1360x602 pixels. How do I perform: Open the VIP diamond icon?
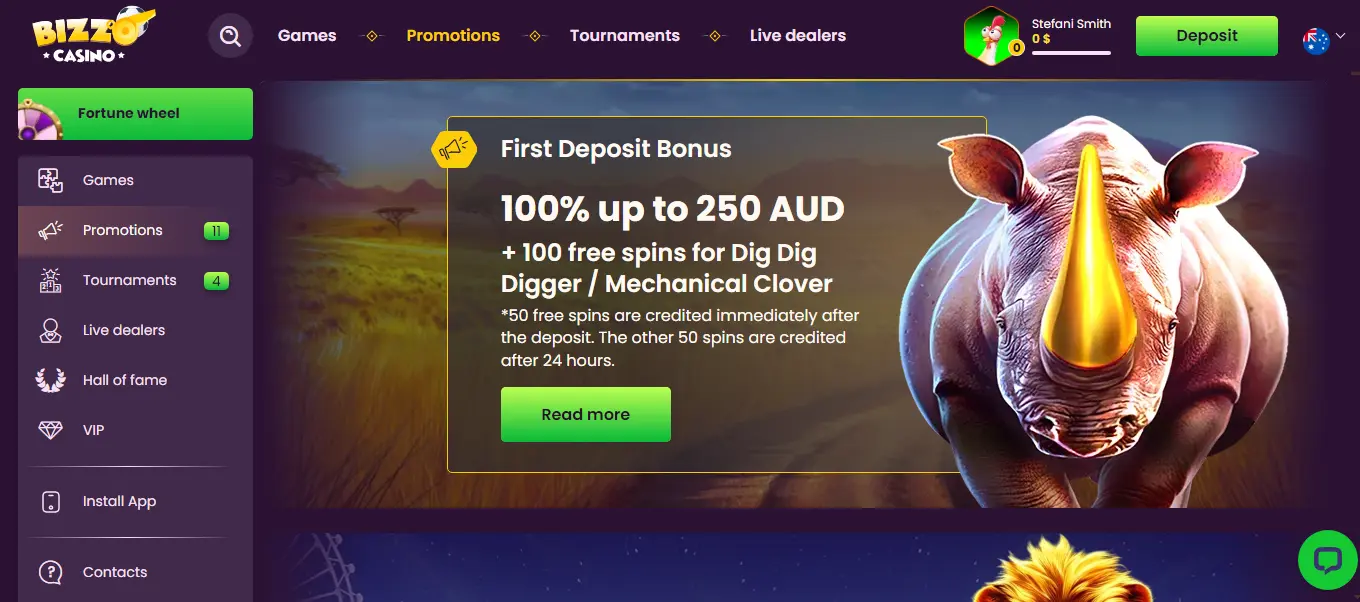point(50,430)
